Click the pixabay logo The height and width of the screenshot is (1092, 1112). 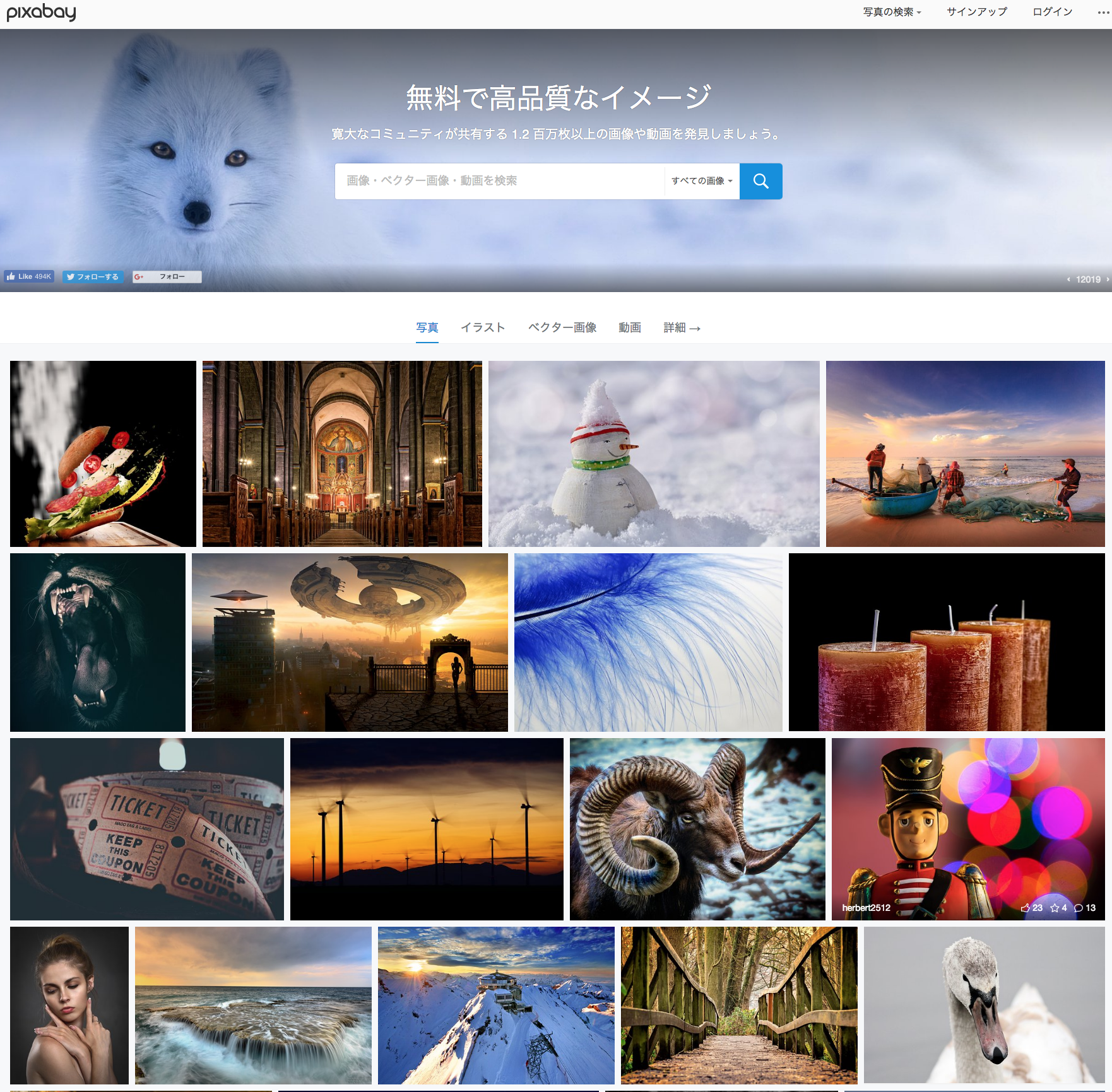point(41,12)
